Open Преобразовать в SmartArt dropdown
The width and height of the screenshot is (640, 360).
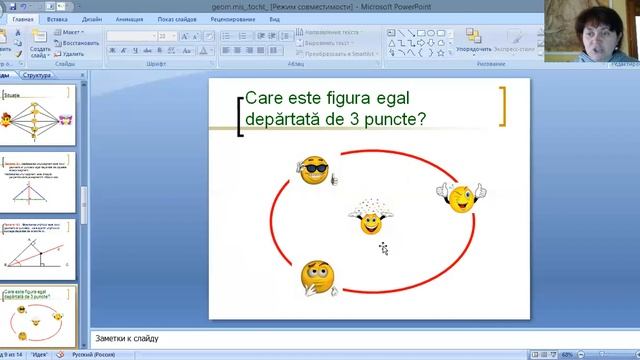(337, 54)
